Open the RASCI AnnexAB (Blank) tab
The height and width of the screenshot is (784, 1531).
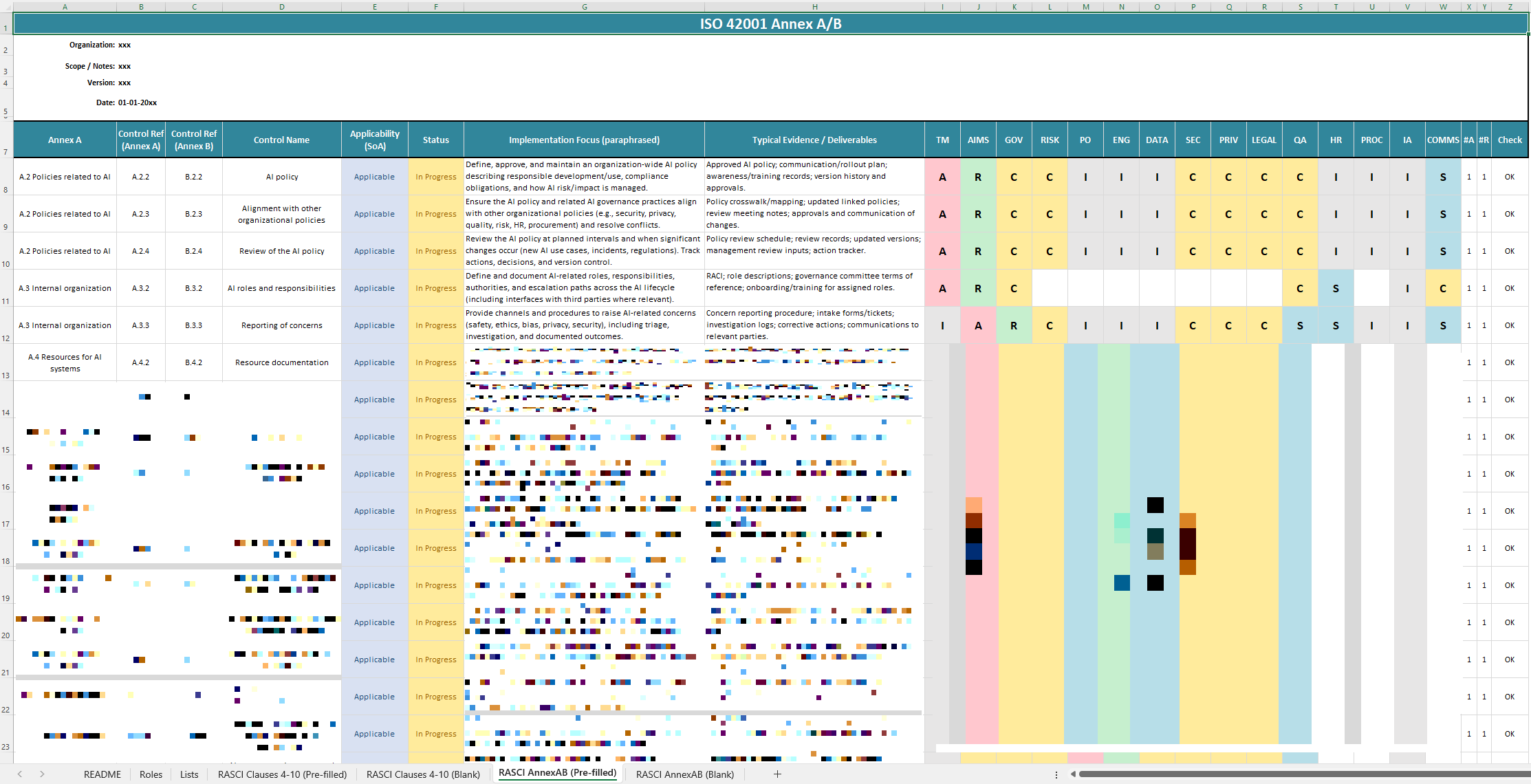click(x=684, y=774)
